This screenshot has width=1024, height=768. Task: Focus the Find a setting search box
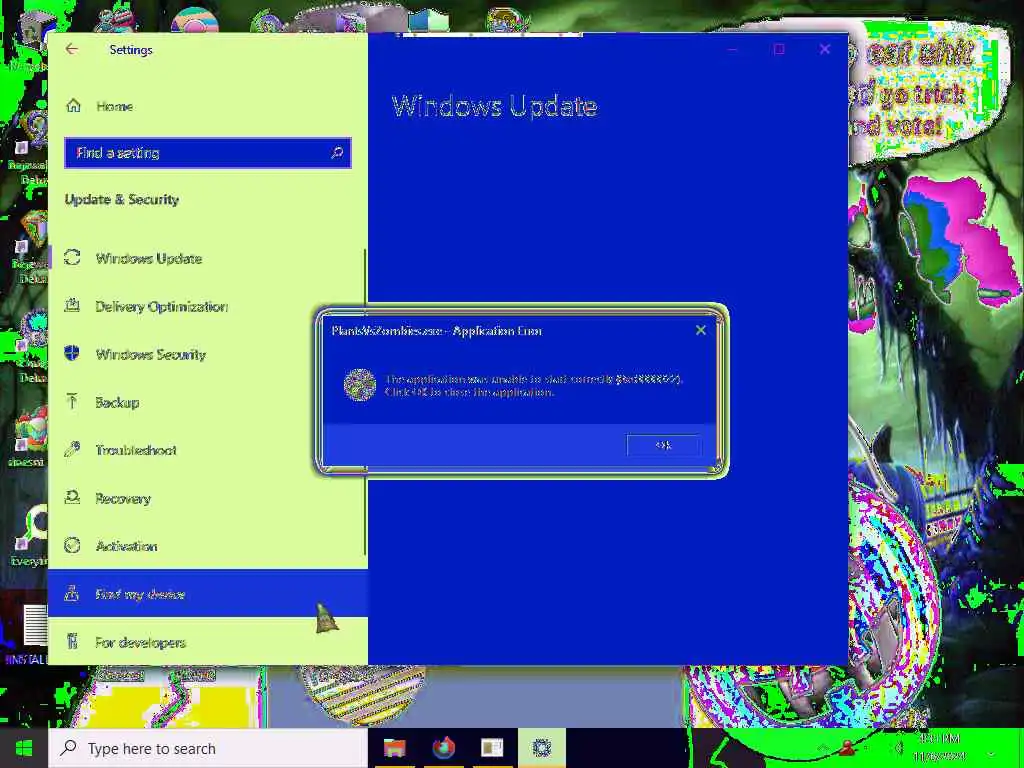pos(208,153)
